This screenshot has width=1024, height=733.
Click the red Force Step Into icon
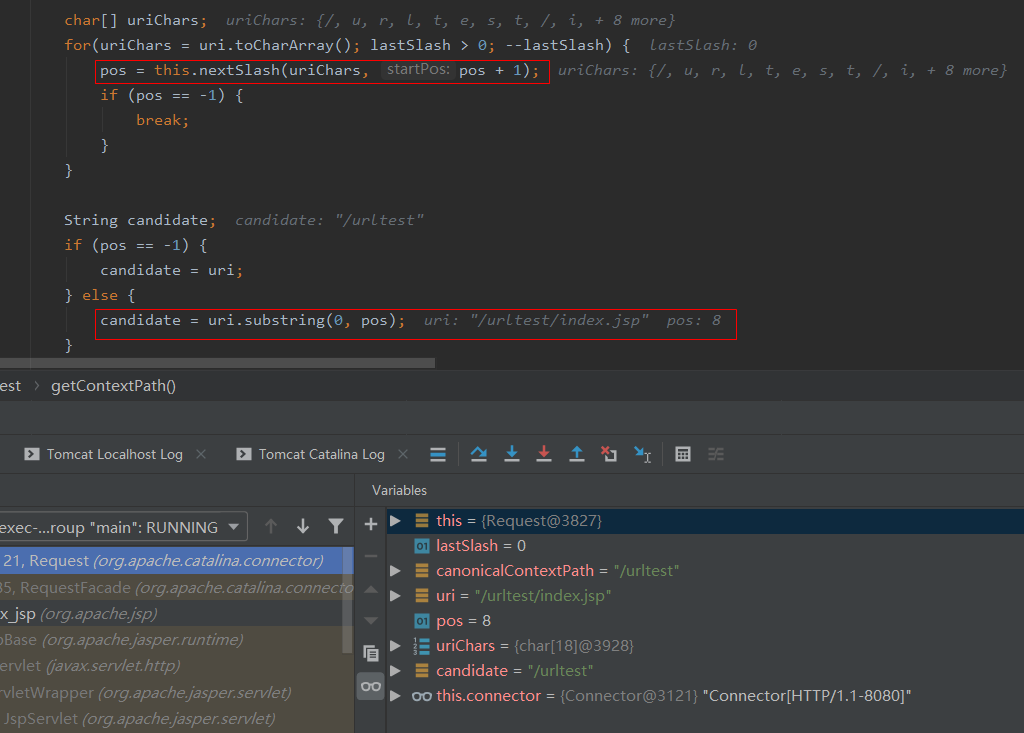pos(544,454)
